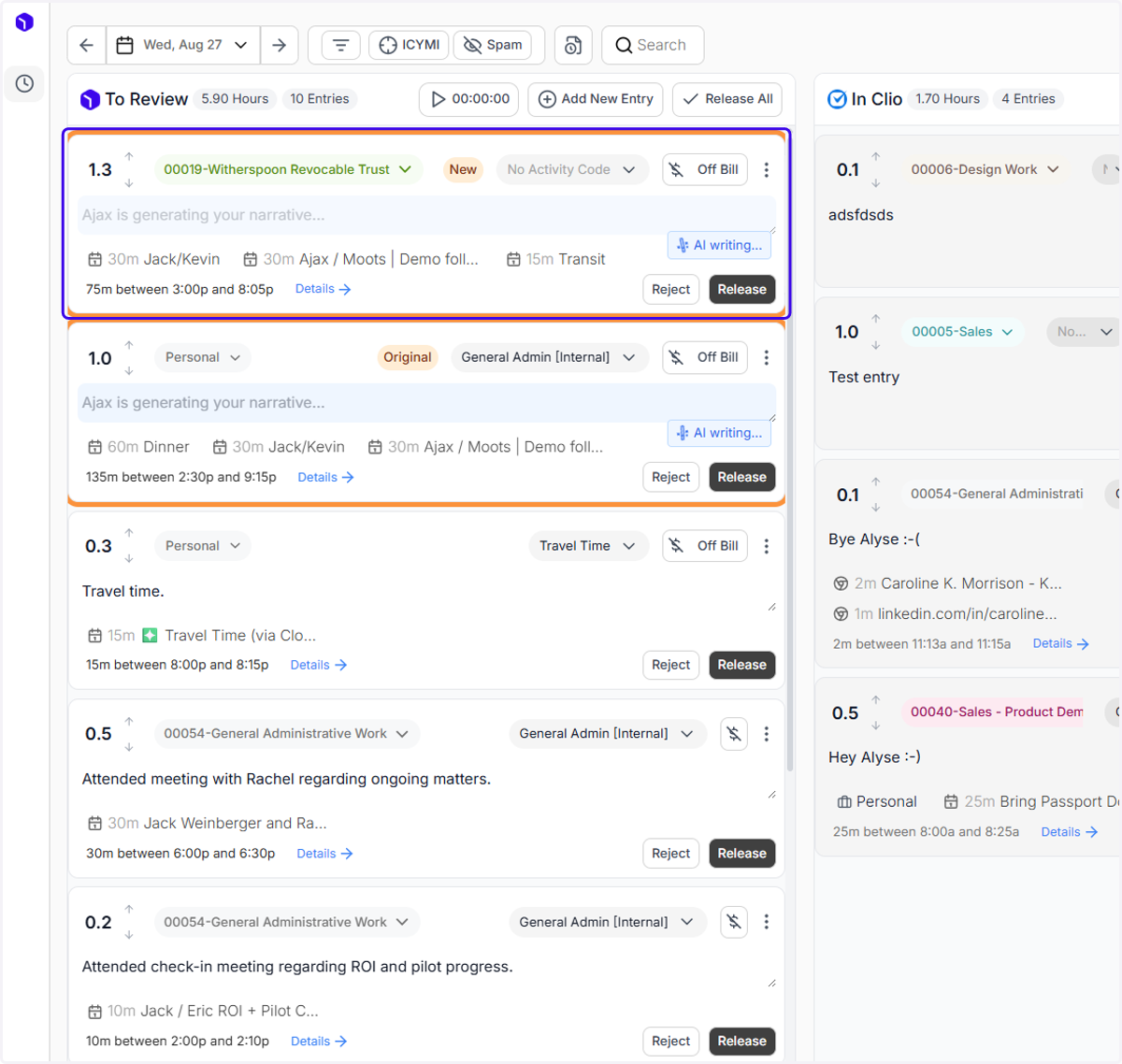Viewport: 1122px width, 1064px height.
Task: Open General Admin dropdown on 0.2 entry
Action: (607, 922)
